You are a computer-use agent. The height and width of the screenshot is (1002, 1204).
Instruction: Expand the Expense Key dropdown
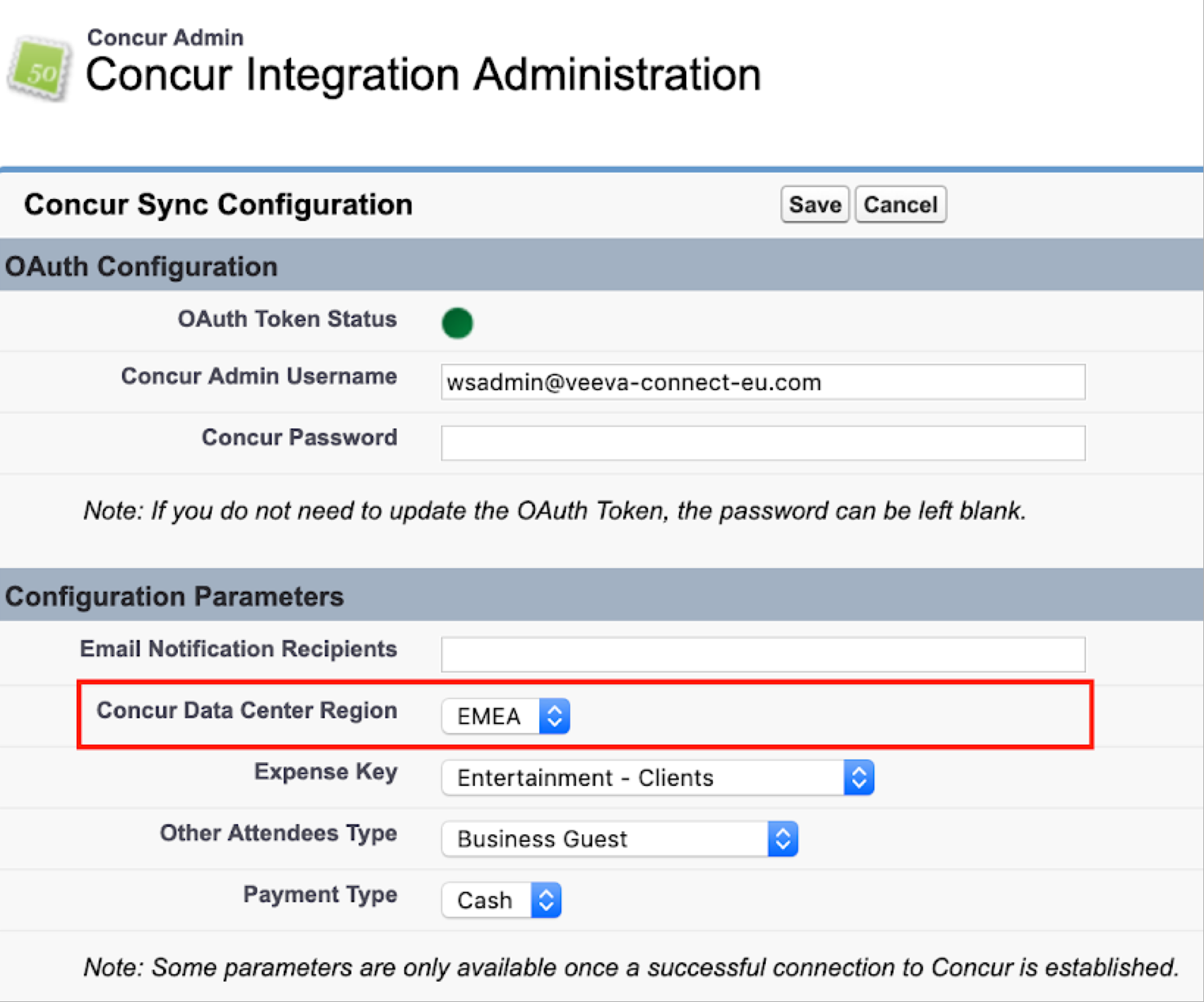pos(657,778)
